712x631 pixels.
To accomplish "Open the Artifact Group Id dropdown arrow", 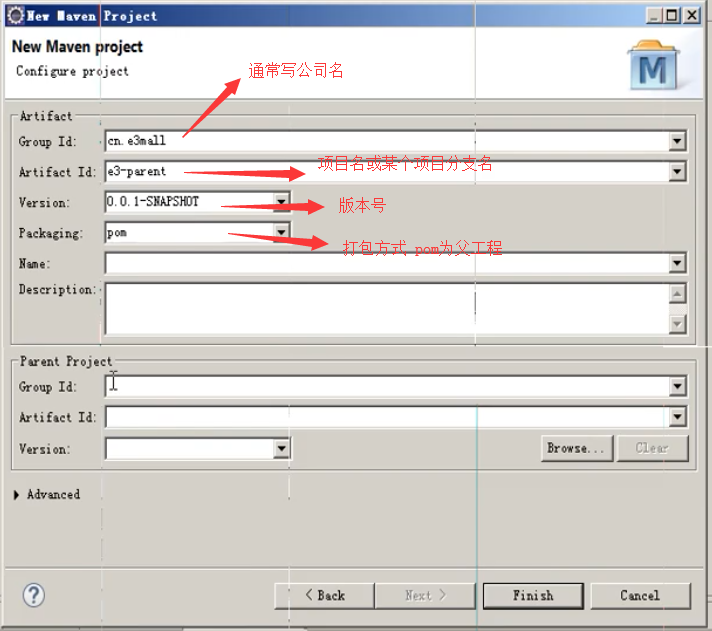I will (x=677, y=141).
